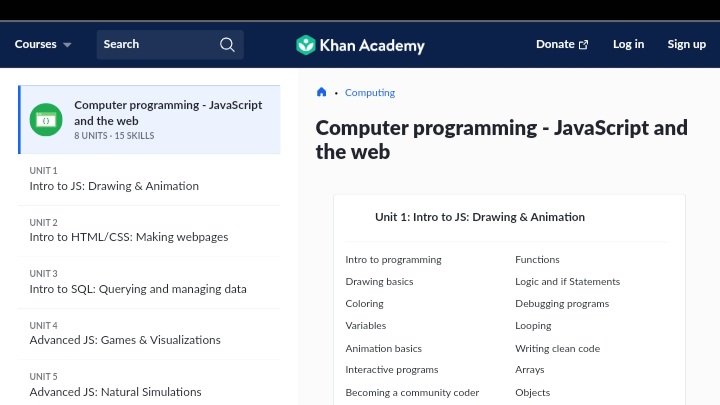Open Unit 5 Natural Simulations
Image resolution: width=720 pixels, height=405 pixels.
(115, 392)
